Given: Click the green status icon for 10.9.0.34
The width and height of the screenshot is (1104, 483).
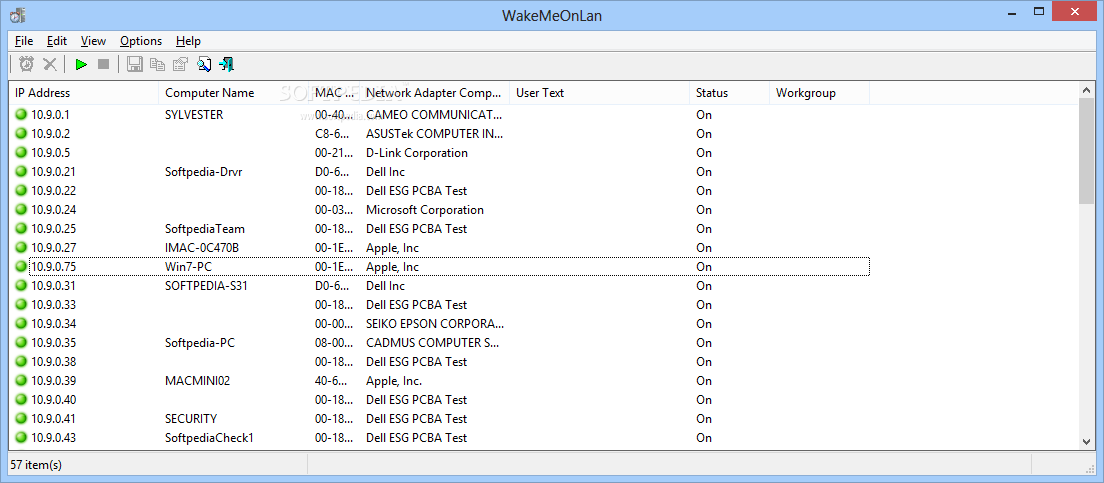Looking at the screenshot, I should (20, 323).
